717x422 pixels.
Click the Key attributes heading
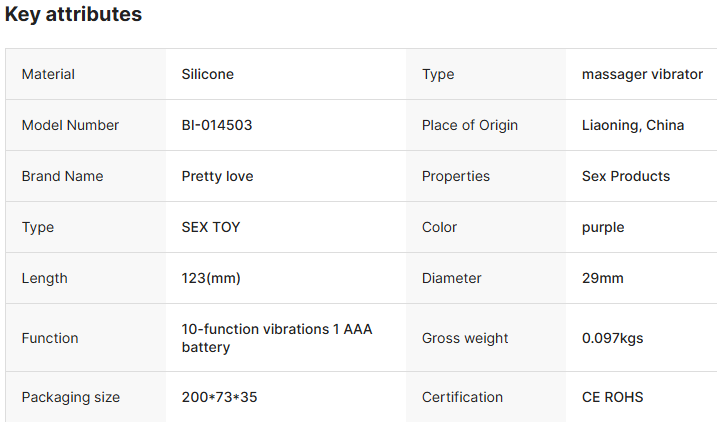point(73,14)
